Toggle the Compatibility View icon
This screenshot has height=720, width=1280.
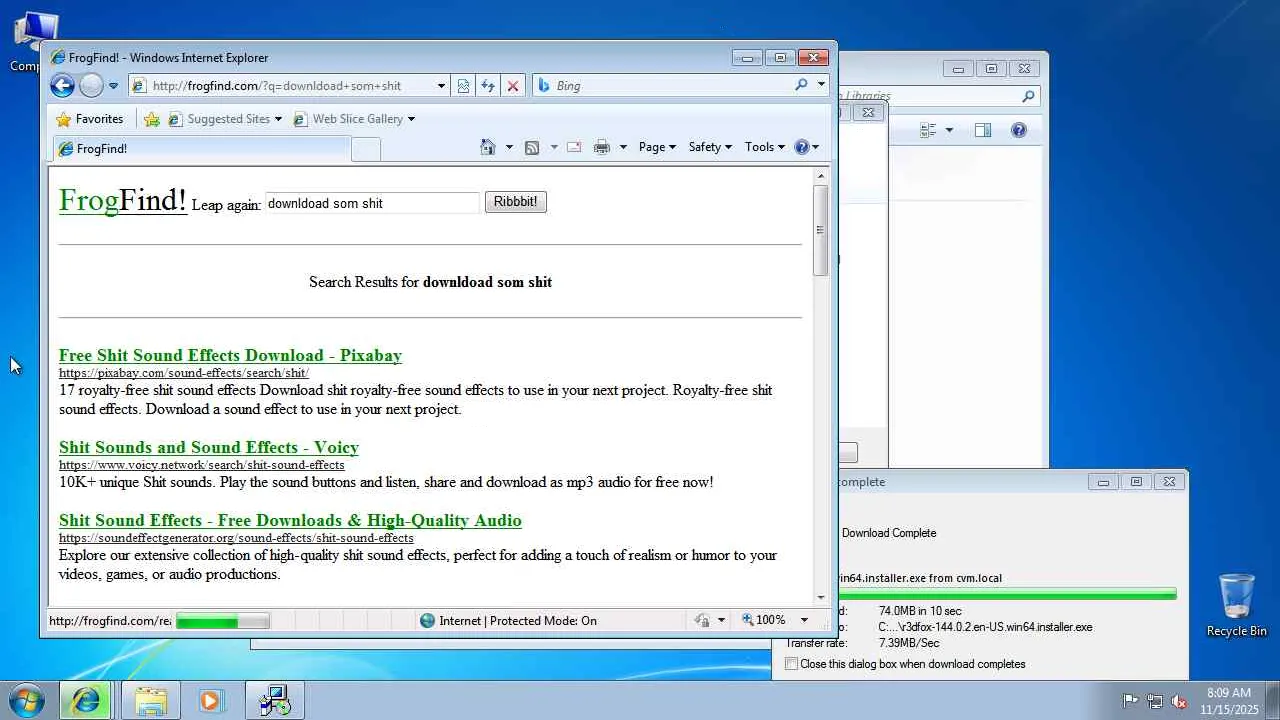click(x=463, y=86)
